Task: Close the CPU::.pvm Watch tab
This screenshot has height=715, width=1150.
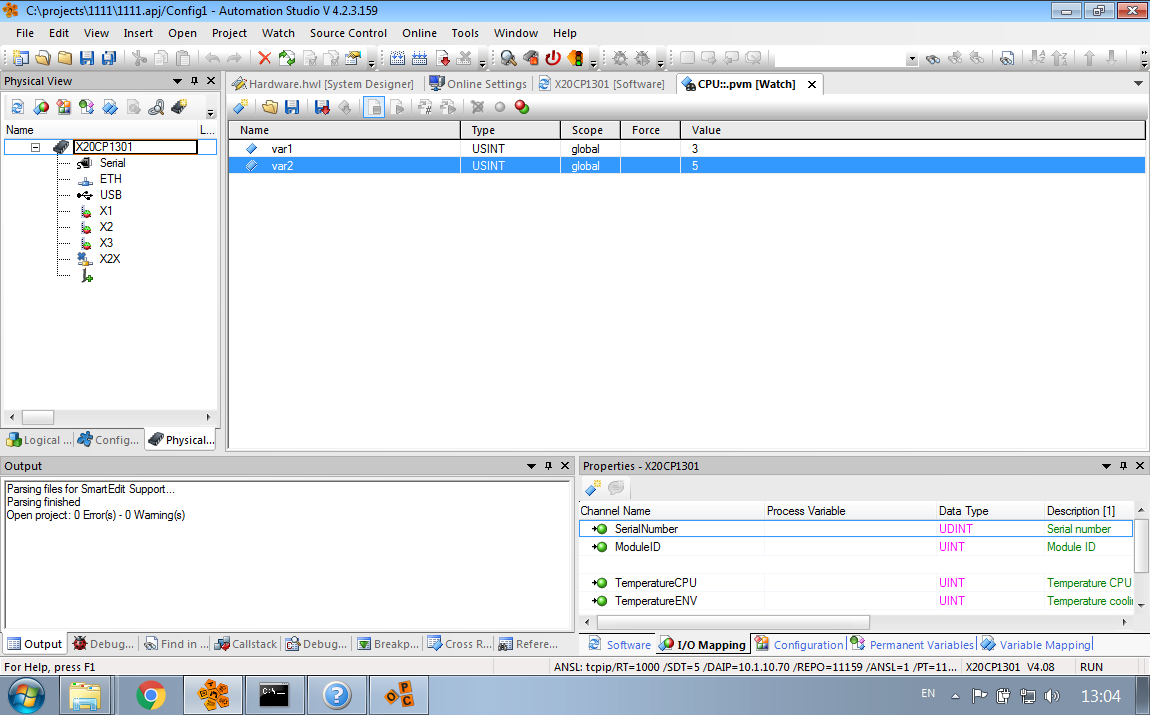Action: (x=812, y=84)
